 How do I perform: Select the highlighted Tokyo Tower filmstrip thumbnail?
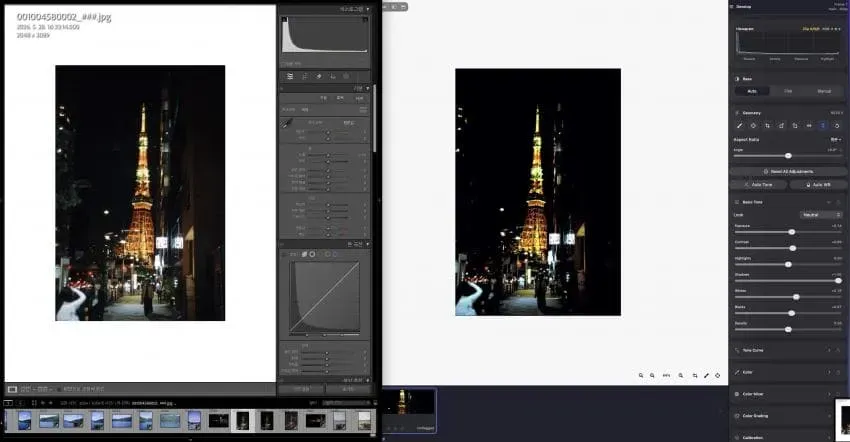pos(243,420)
